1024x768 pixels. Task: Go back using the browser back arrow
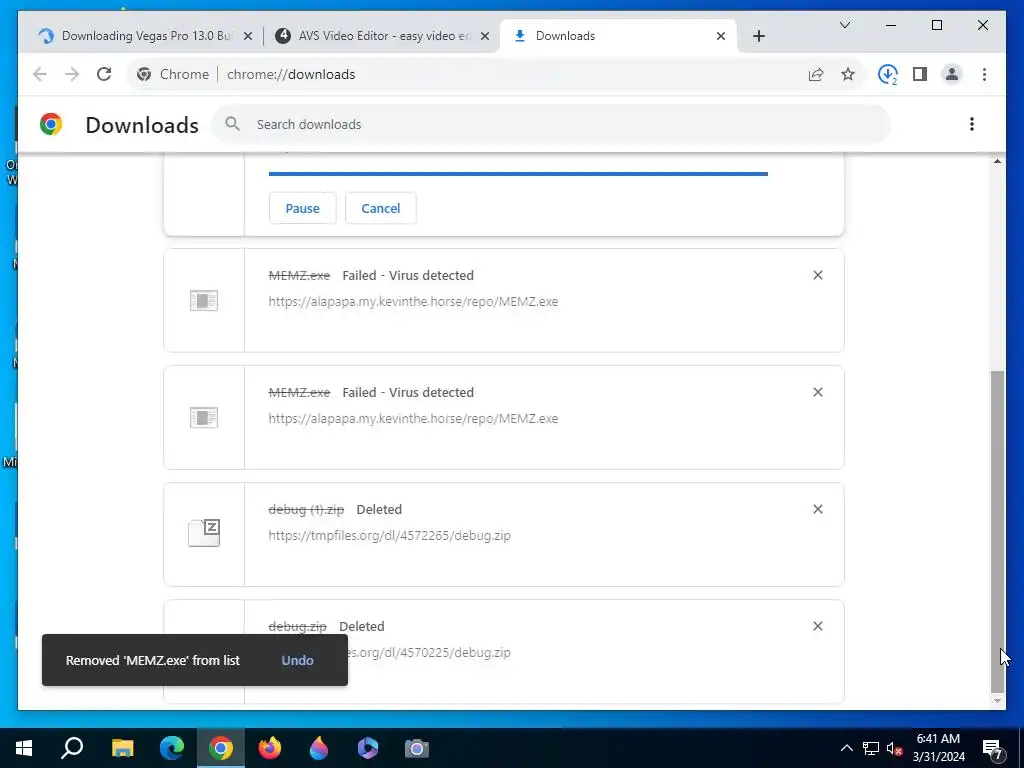tap(40, 74)
